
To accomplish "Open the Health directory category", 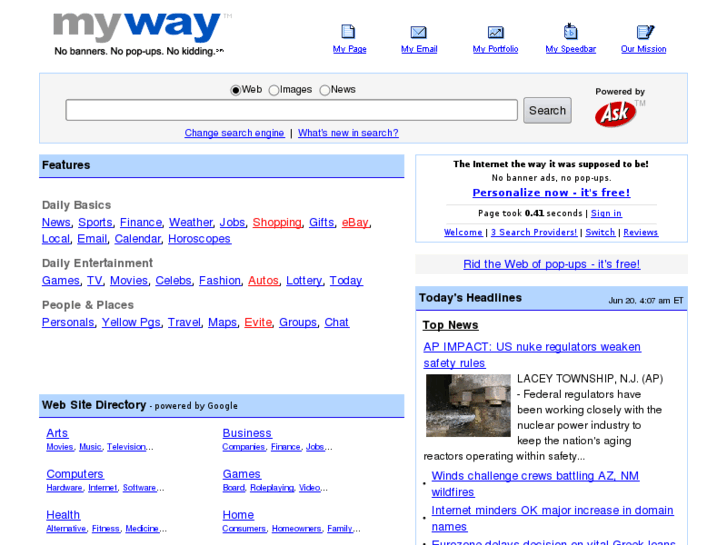I will (63, 515).
